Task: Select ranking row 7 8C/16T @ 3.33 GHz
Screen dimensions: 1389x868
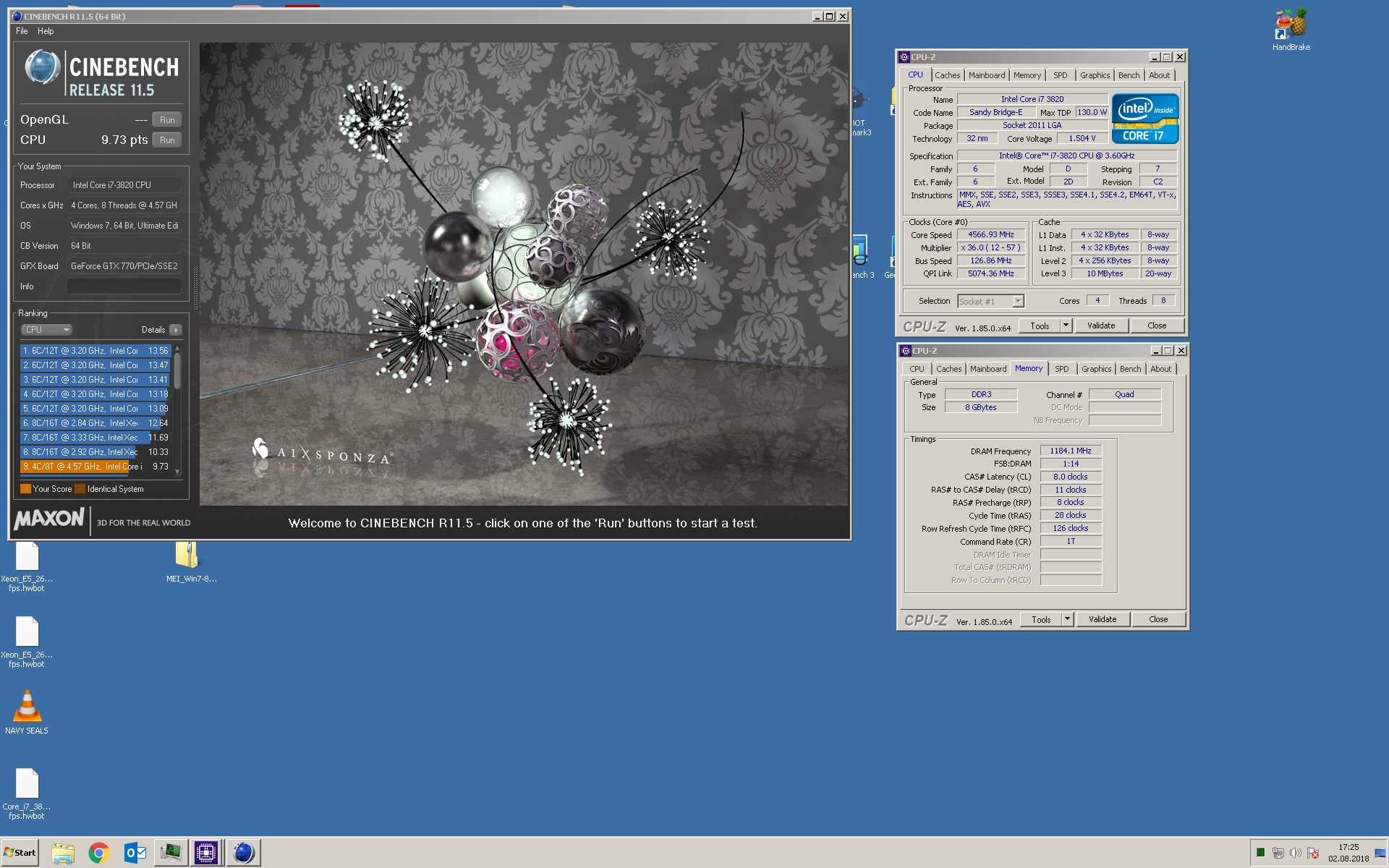Action: 95,438
